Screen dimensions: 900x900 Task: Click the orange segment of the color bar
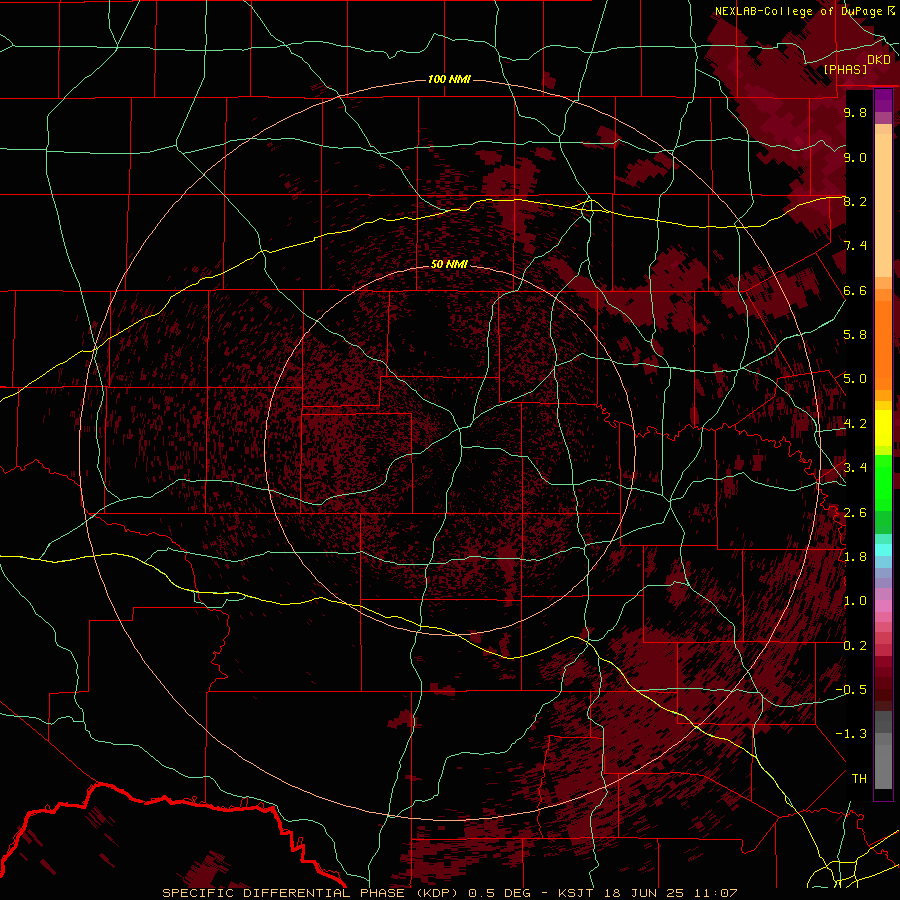(x=883, y=346)
